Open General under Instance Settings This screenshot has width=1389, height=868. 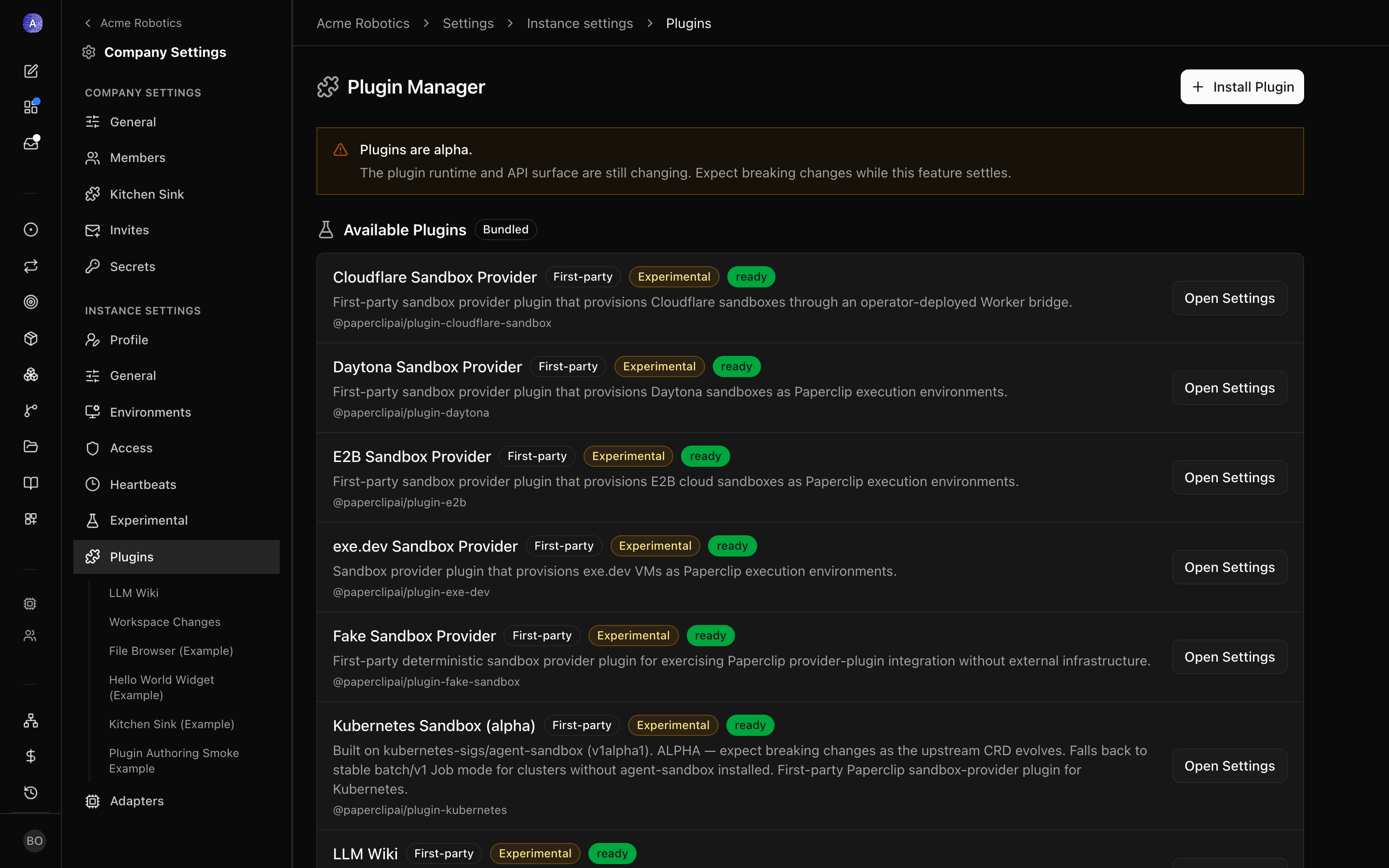(x=176, y=376)
